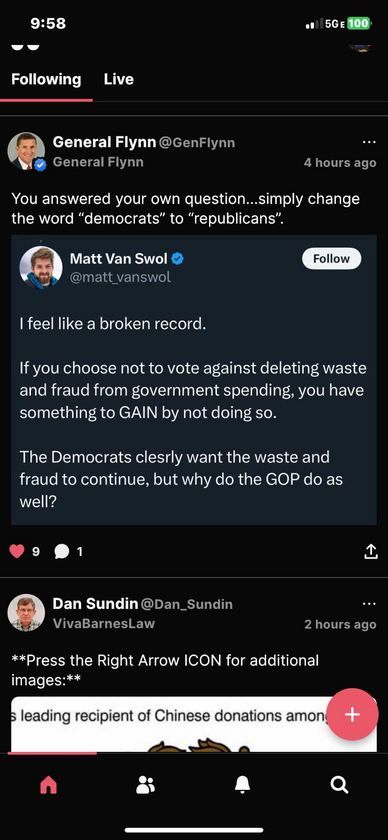The image size is (388, 840).
Task: Share General Flynn's post via upload icon
Action: (x=371, y=552)
